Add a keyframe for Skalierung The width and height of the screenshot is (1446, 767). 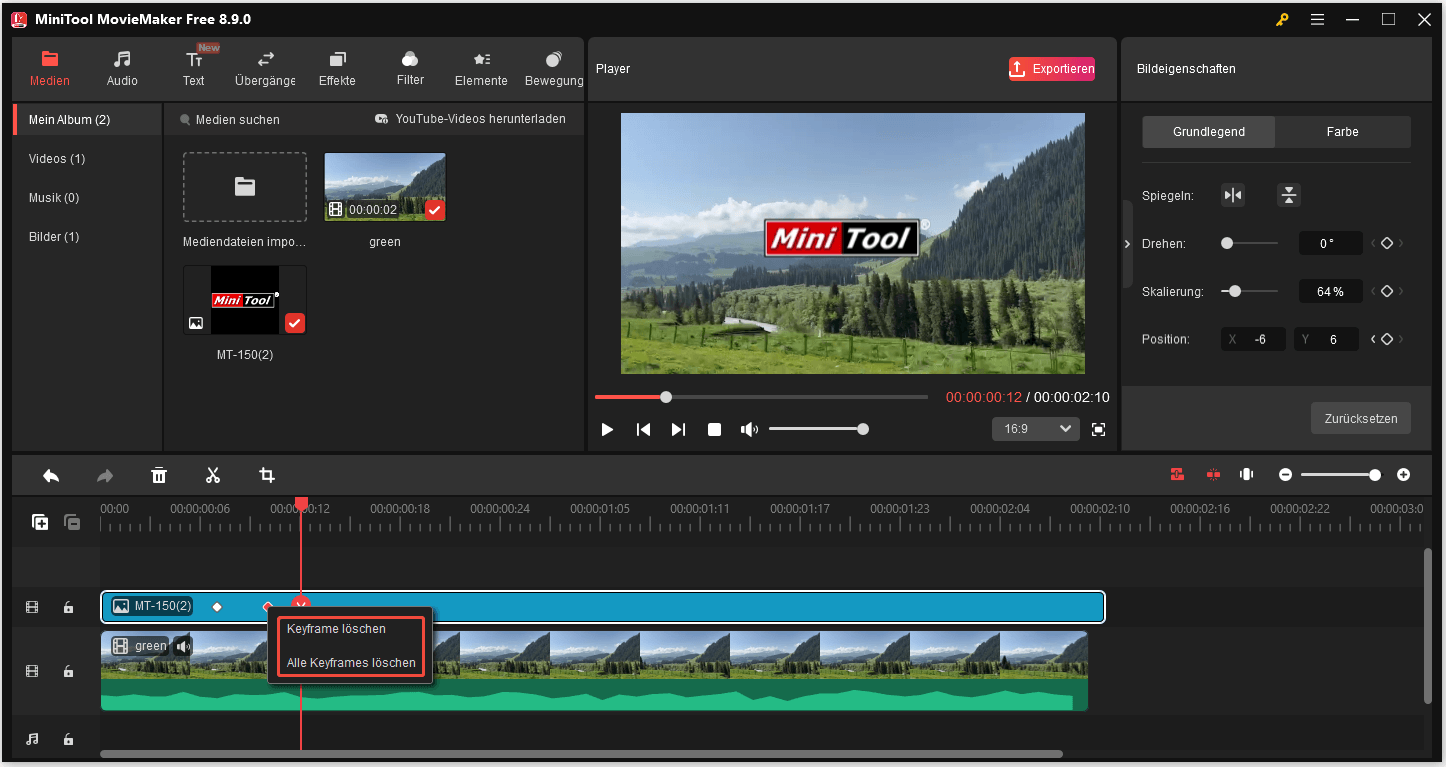click(1387, 291)
